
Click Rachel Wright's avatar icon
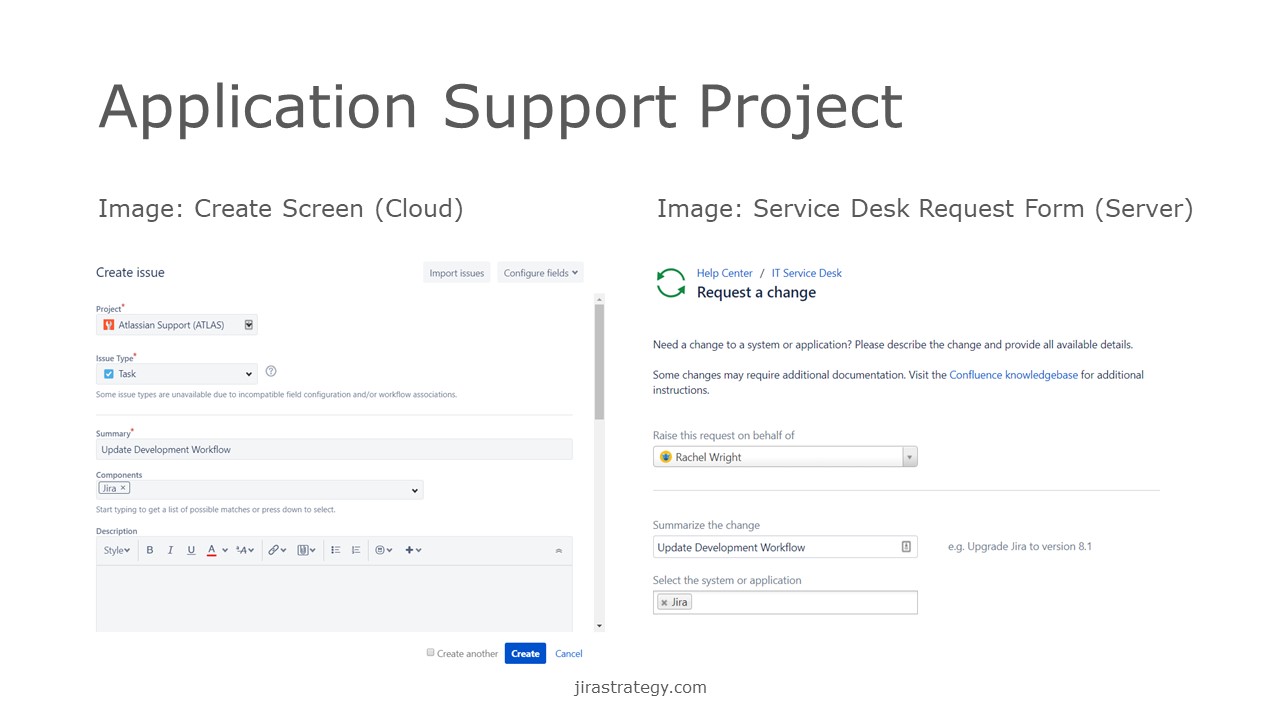(x=666, y=457)
